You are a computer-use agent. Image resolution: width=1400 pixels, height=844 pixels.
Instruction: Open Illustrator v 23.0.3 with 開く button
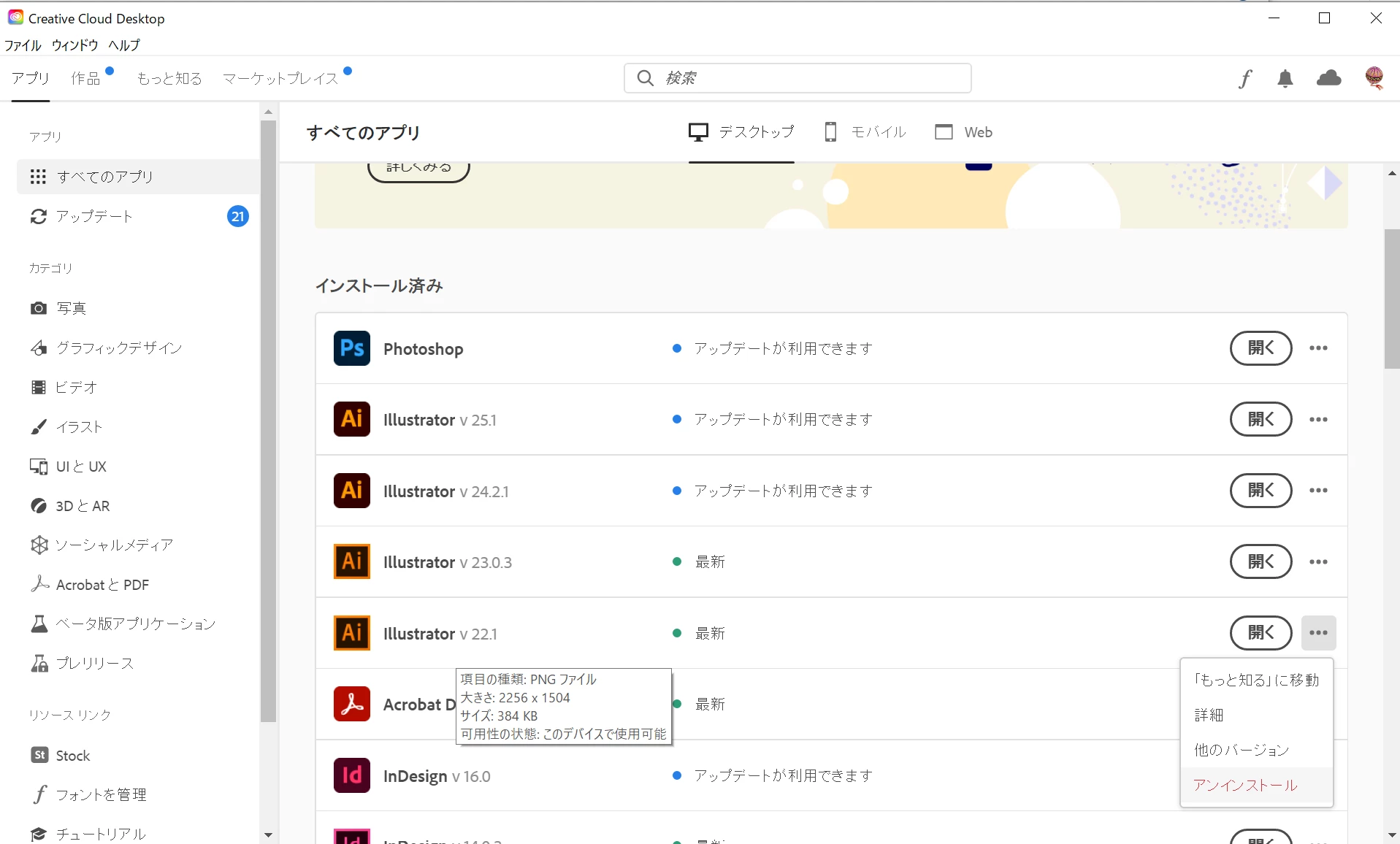(1261, 561)
